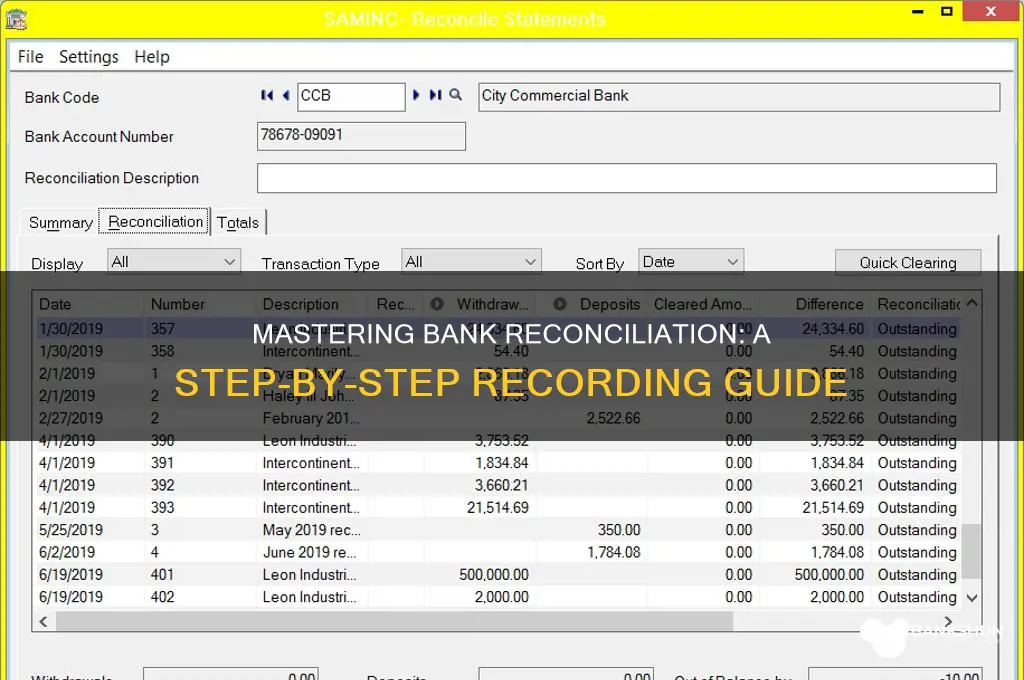This screenshot has width=1024, height=680.
Task: Expand the Transaction Type dropdown
Action: point(530,262)
